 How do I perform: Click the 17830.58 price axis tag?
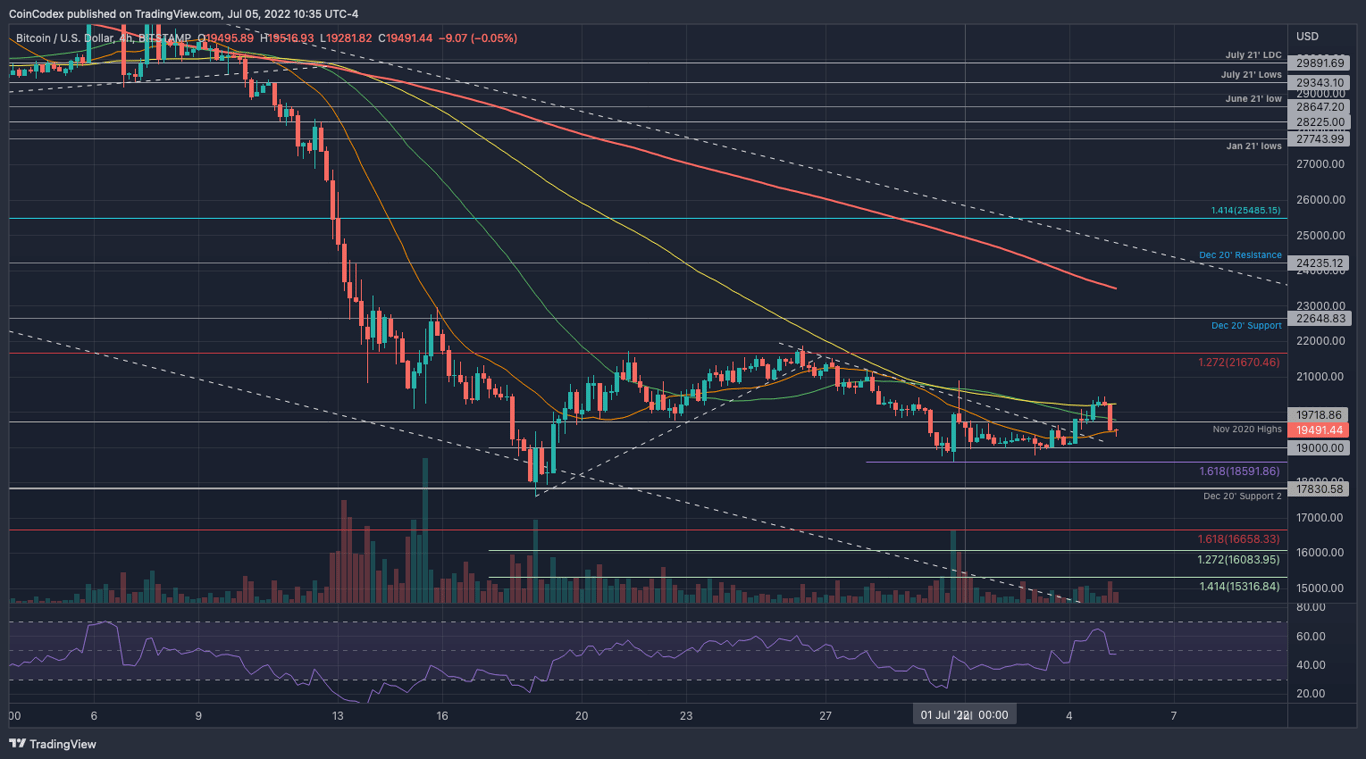pos(1319,489)
